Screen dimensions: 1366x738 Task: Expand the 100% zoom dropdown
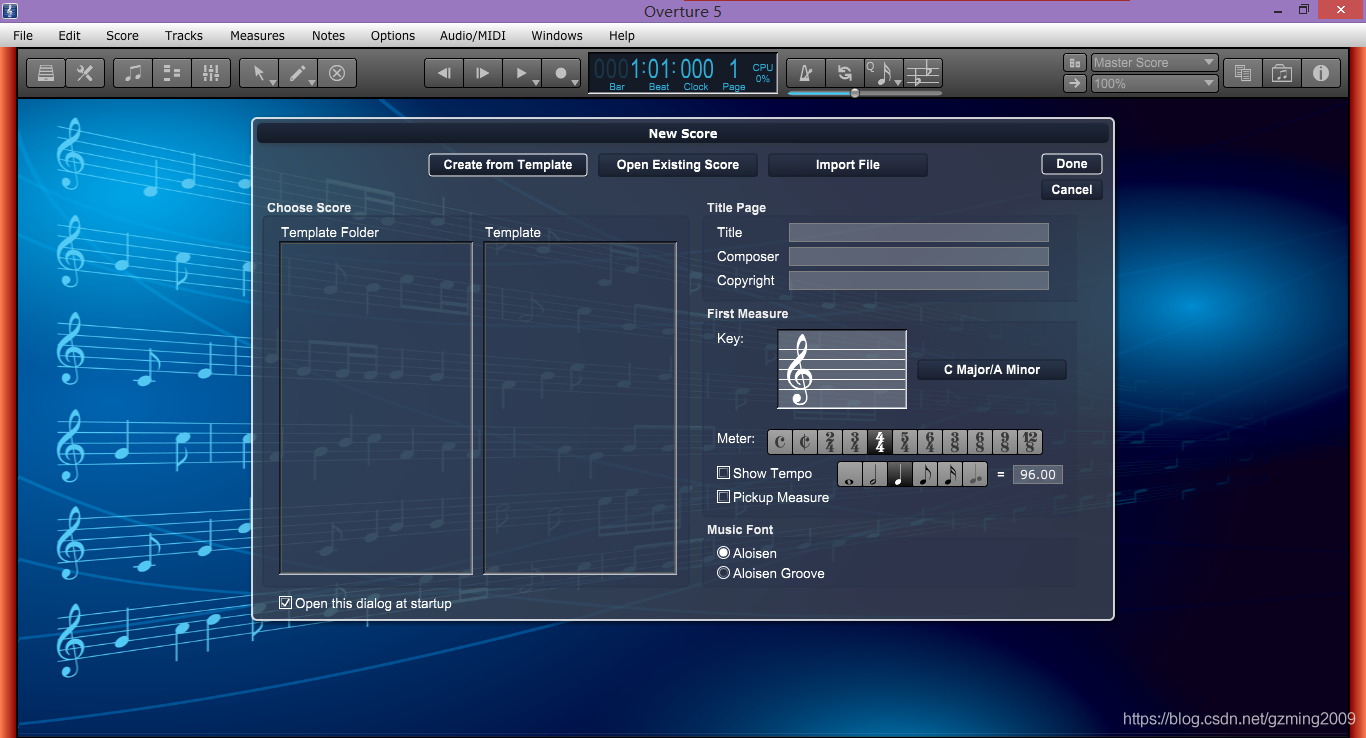tap(1155, 83)
